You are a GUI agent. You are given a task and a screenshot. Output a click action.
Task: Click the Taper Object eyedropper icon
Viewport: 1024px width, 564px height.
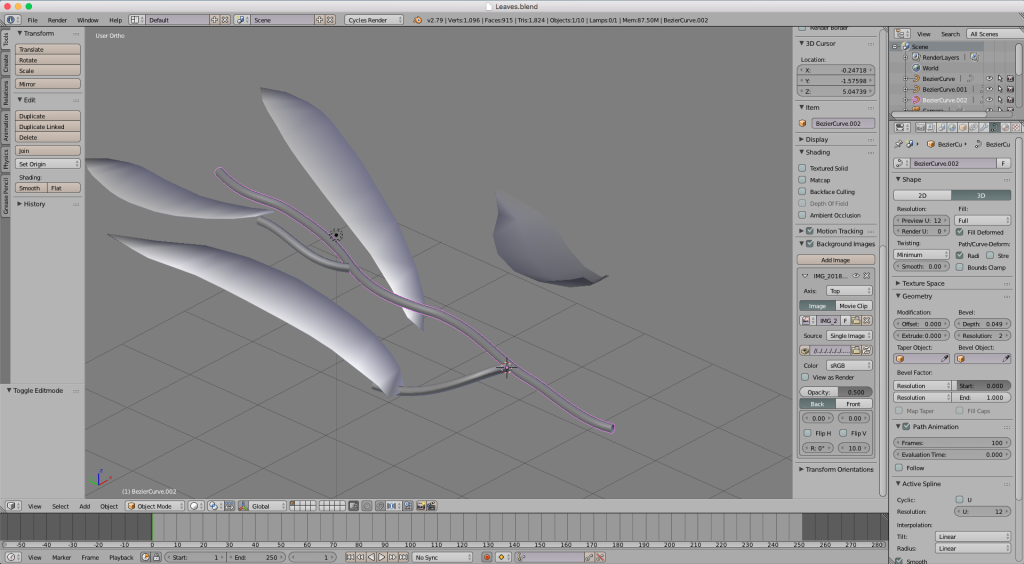tap(944, 359)
